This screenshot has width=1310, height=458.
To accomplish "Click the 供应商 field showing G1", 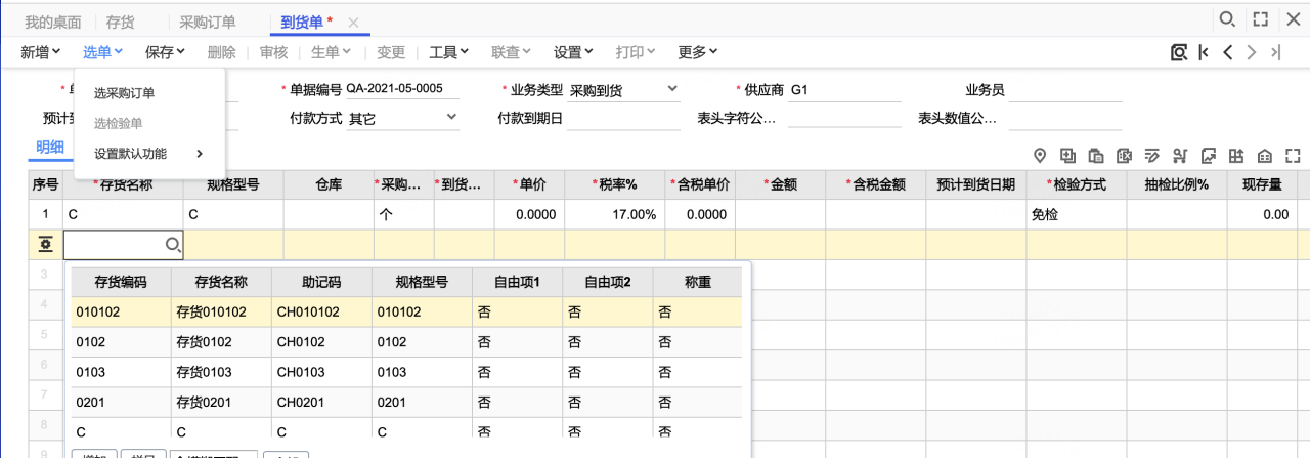I will pos(844,89).
